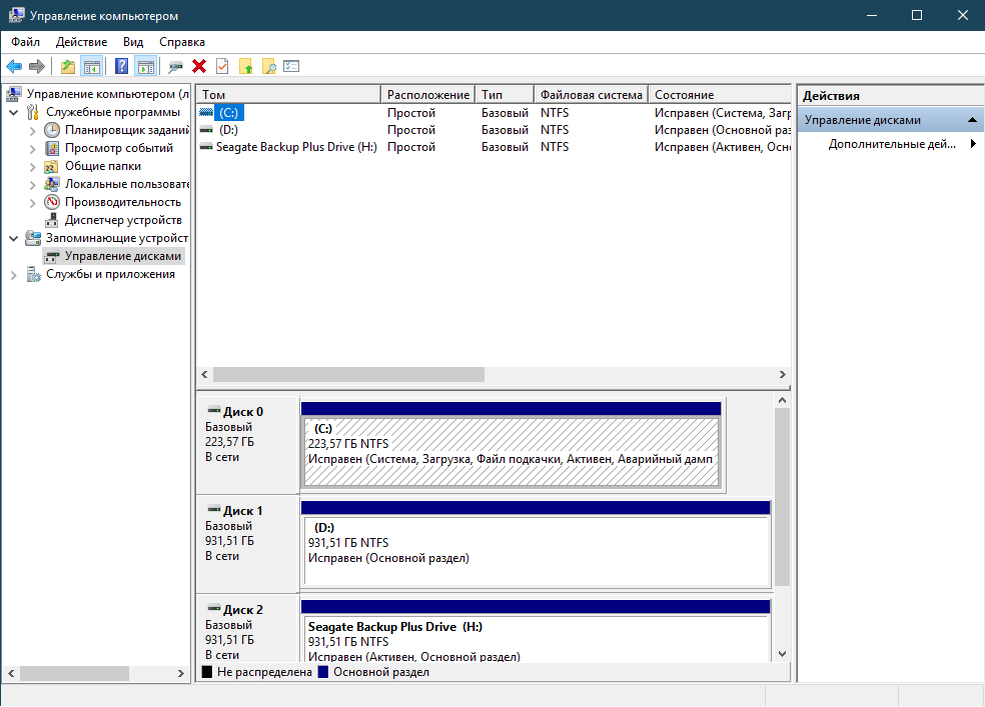Open Производительность tree item

point(122,202)
